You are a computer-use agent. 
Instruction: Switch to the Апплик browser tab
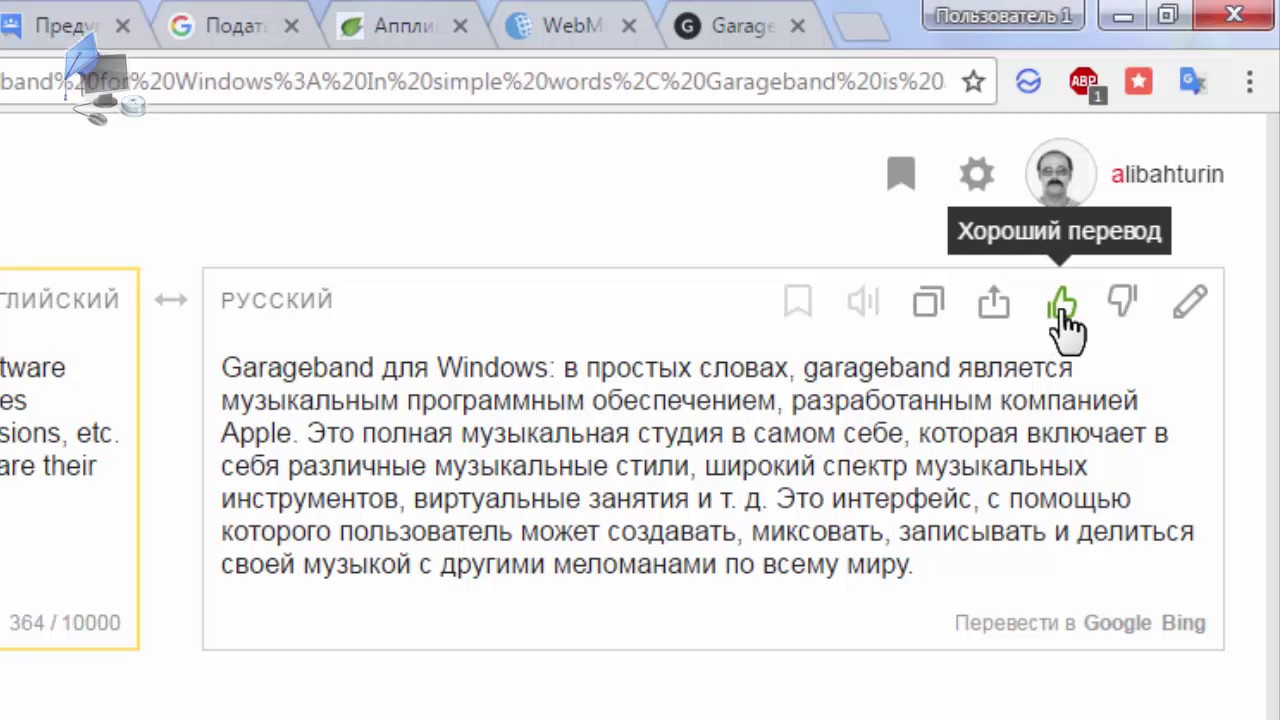(x=405, y=26)
